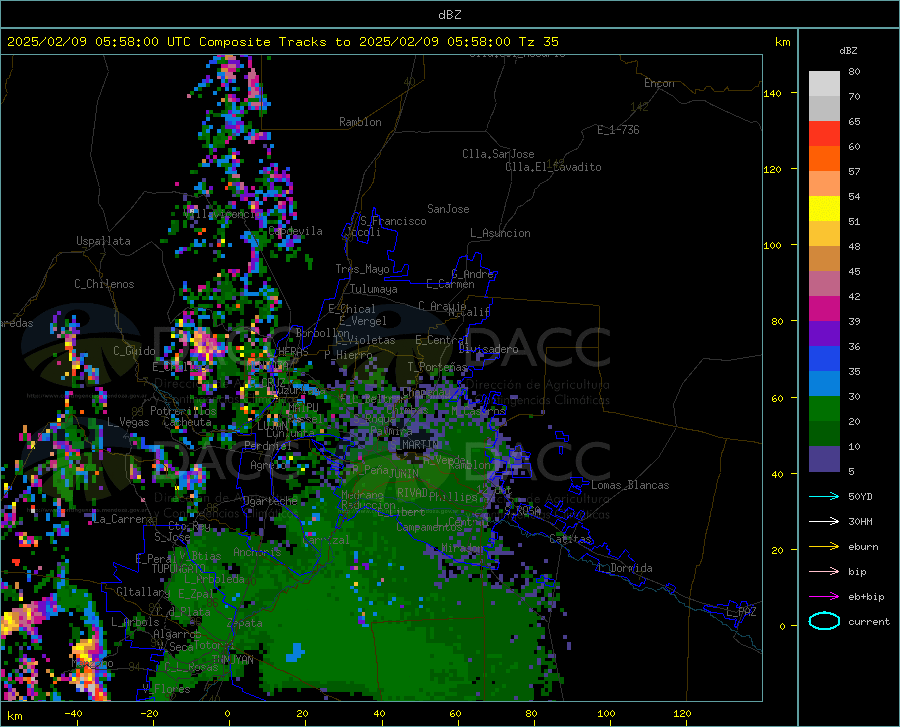Click the cyan 'current' ellipse legend icon

(824, 621)
